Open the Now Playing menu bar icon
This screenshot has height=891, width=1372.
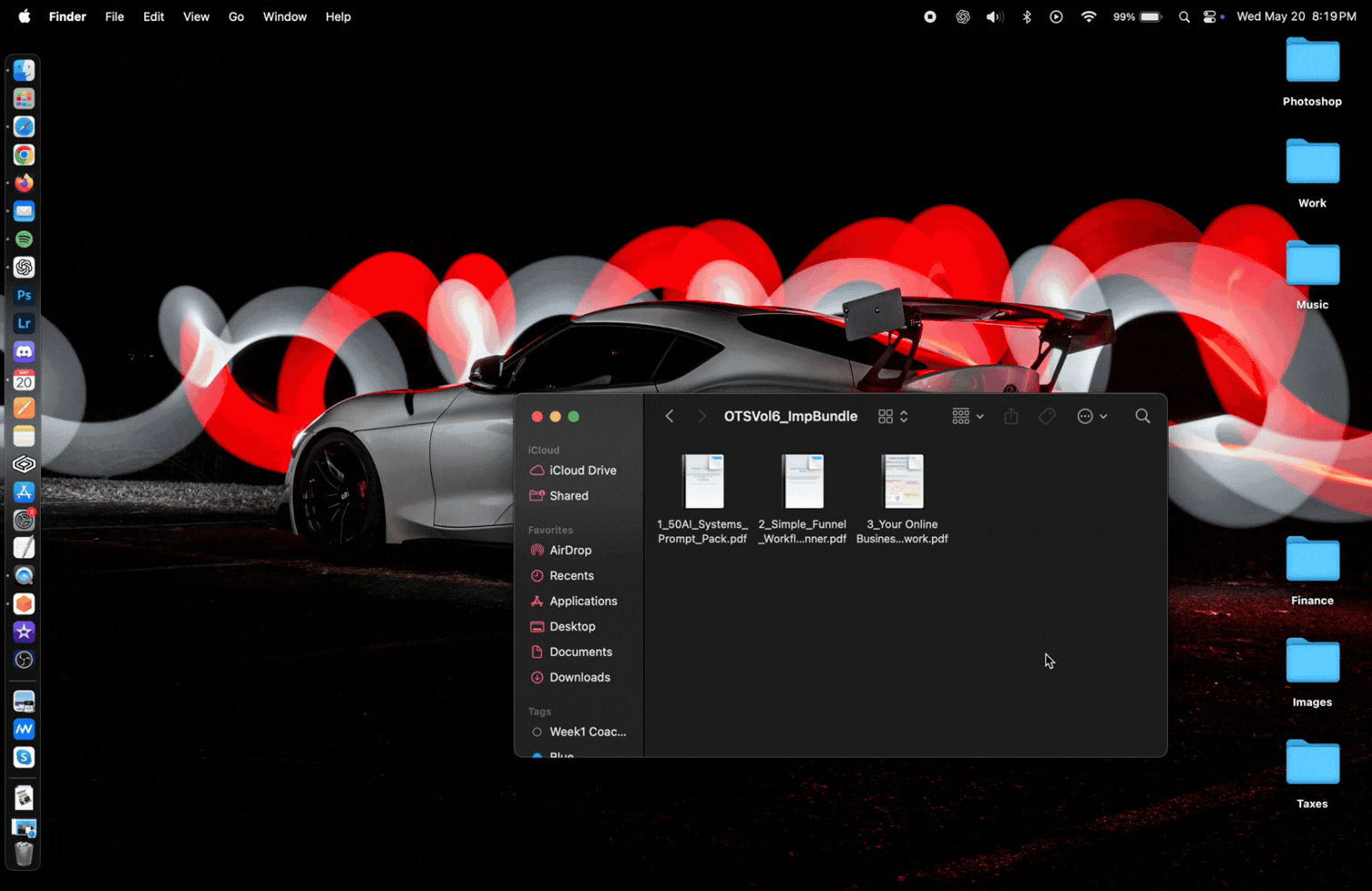point(1056,16)
